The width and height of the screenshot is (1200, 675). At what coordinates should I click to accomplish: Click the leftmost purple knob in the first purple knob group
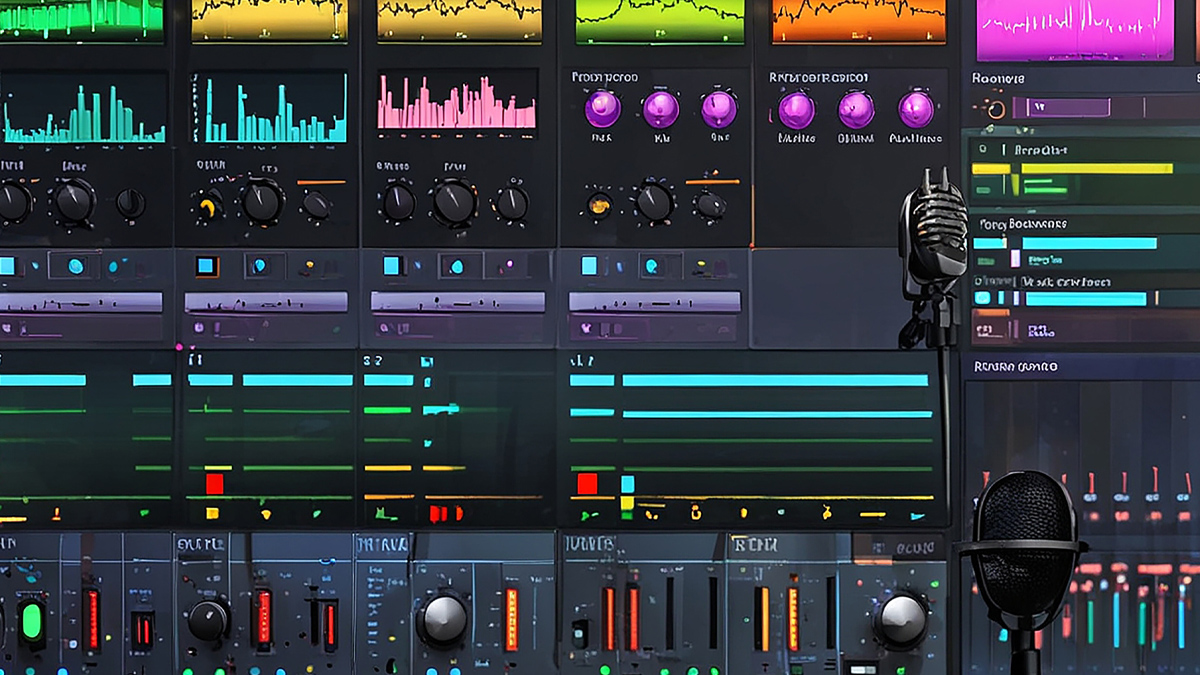click(x=602, y=108)
